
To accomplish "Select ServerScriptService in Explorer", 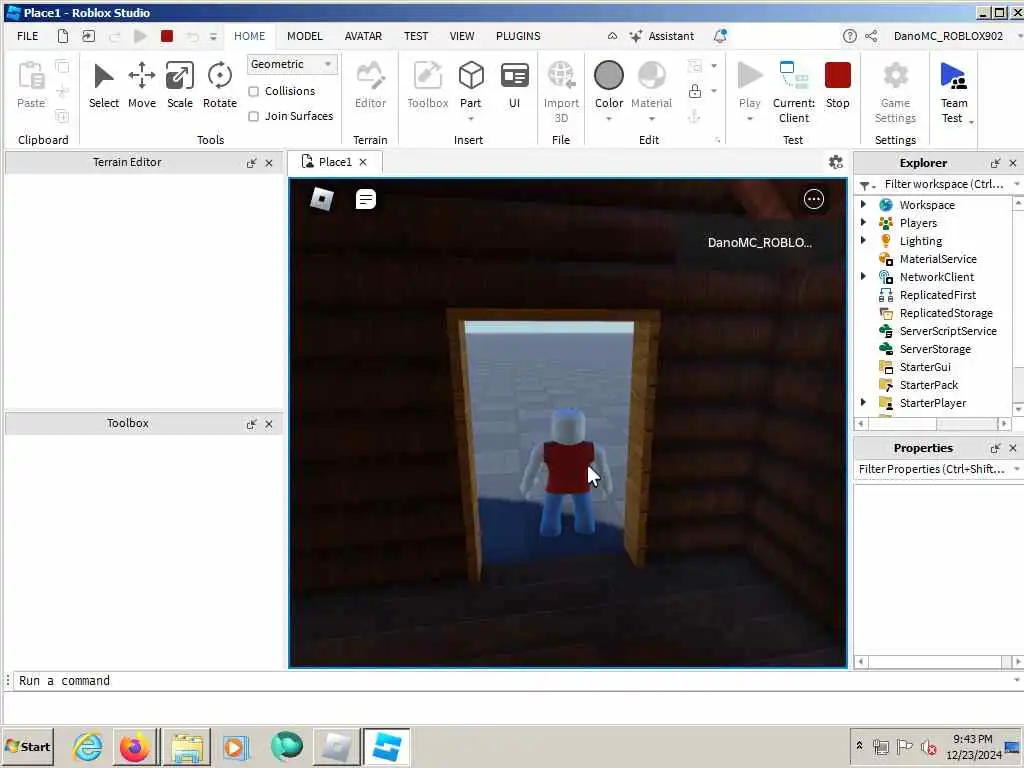I will [x=948, y=331].
